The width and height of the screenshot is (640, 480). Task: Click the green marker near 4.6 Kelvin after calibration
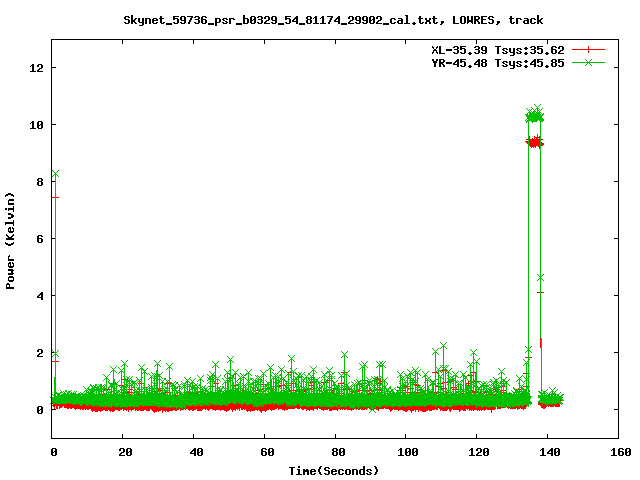point(540,278)
